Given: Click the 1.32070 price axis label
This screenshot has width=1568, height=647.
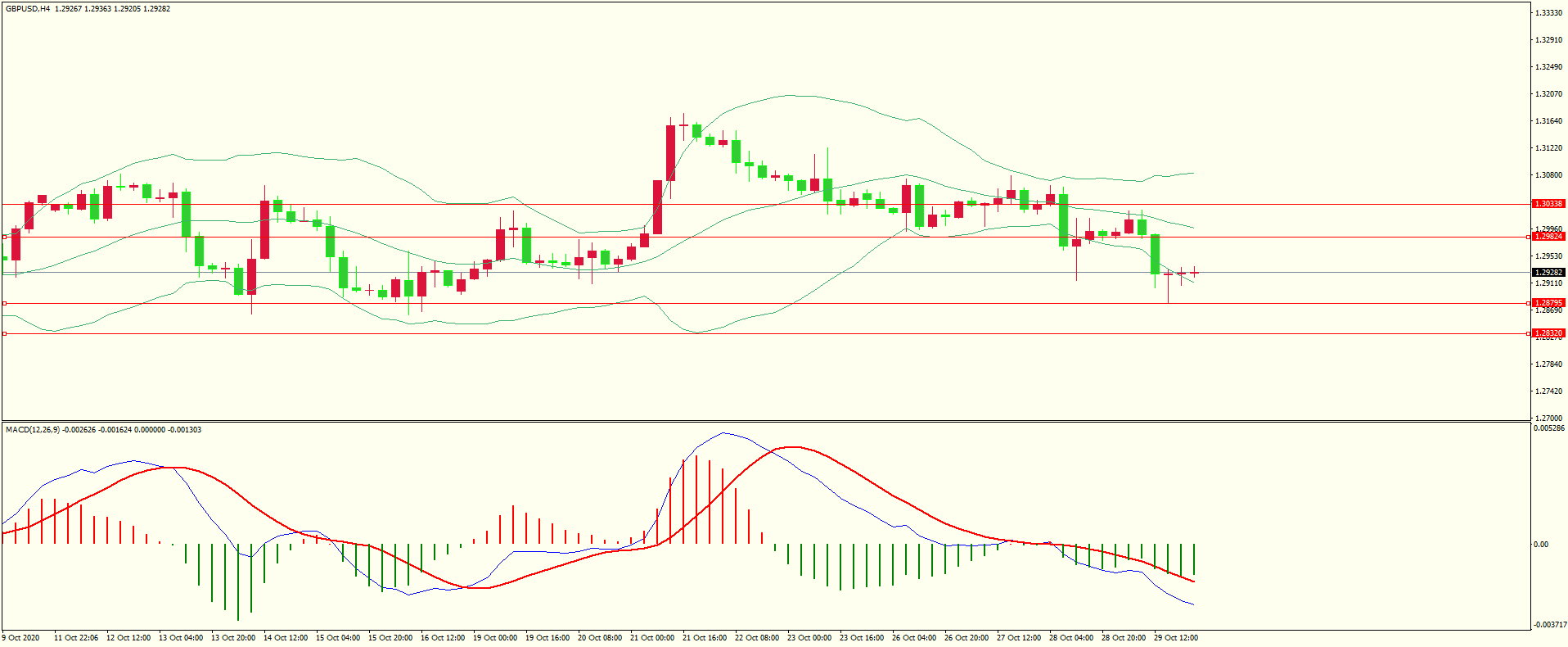Looking at the screenshot, I should click(1548, 94).
